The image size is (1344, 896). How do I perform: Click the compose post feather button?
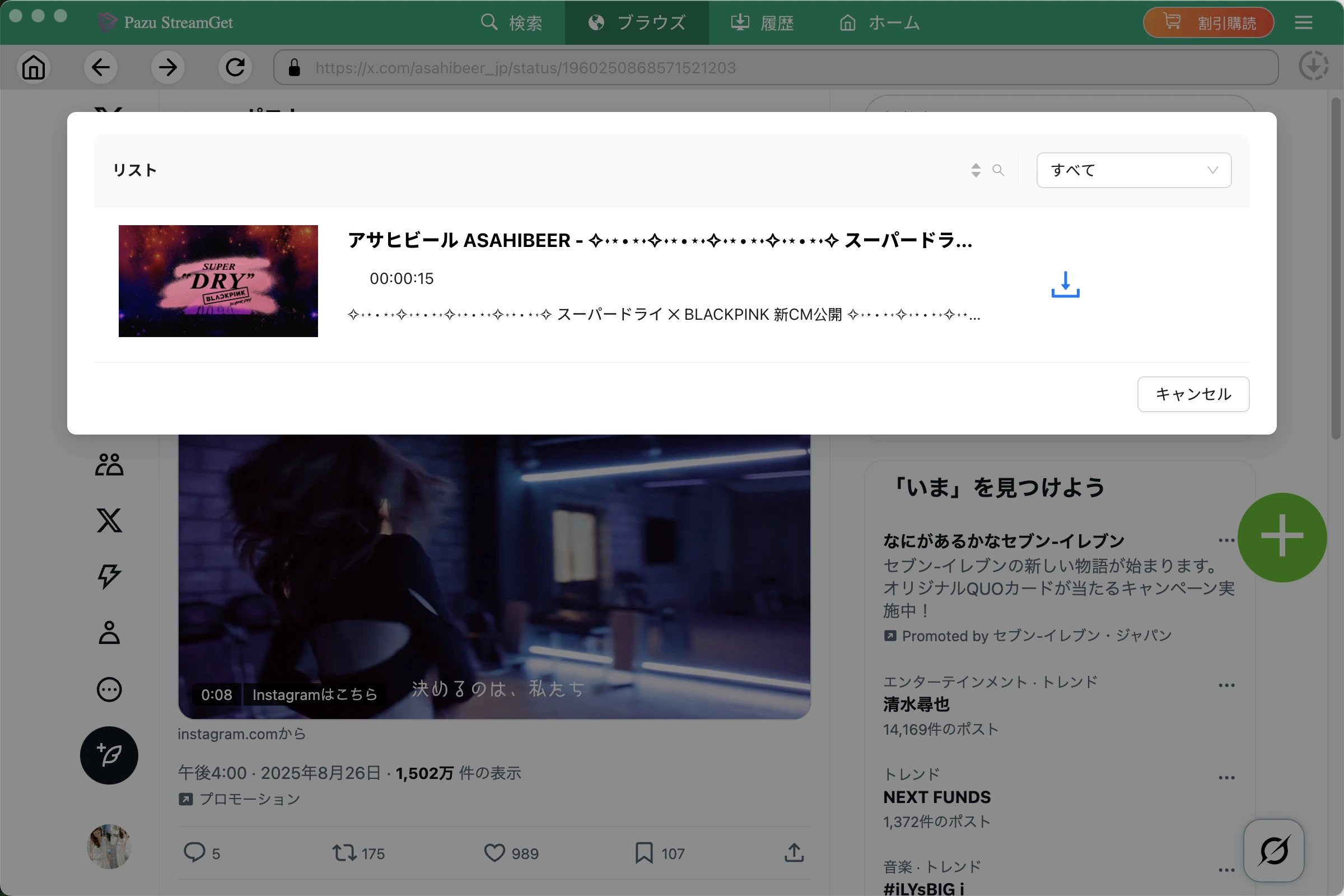click(x=109, y=755)
